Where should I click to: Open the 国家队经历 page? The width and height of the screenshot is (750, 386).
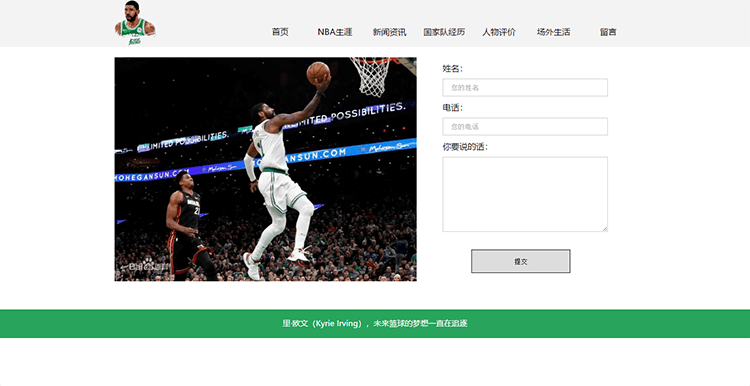(x=444, y=32)
